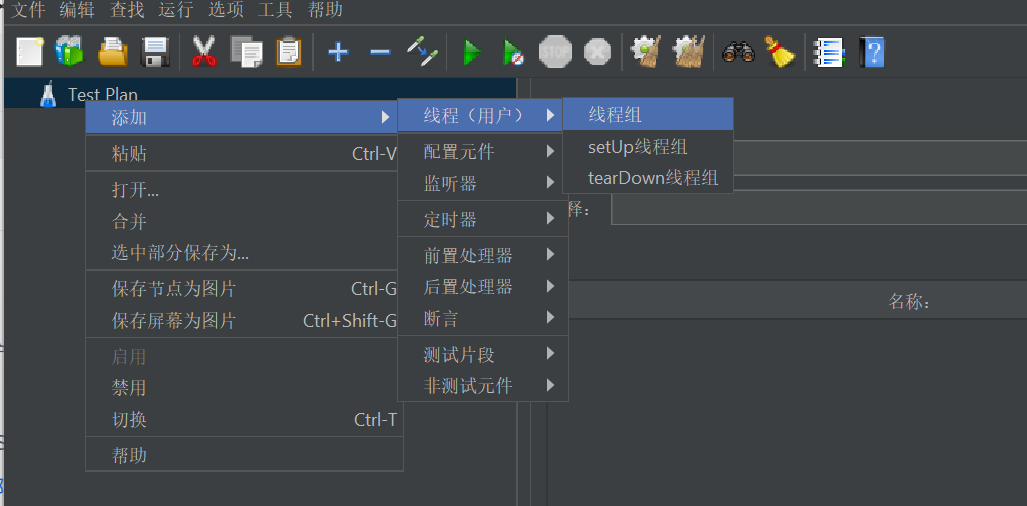
Task: Select 保存屏幕为图片 in context menu
Action: (x=244, y=320)
